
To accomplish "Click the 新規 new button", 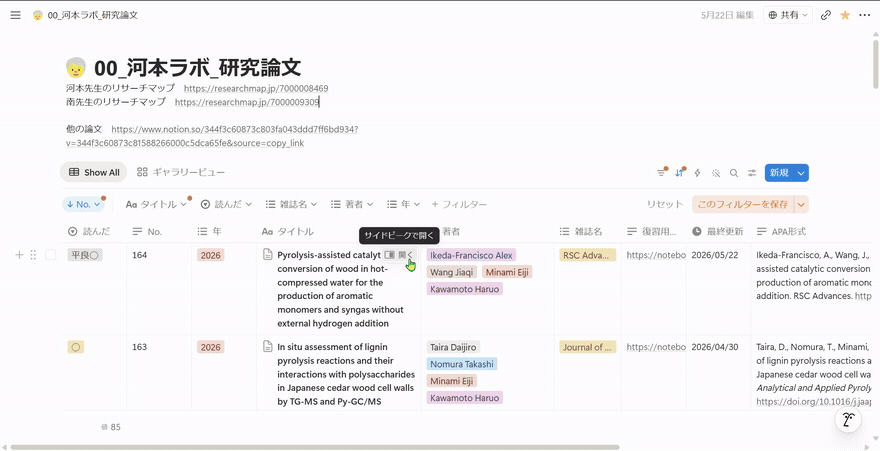I will click(x=780, y=173).
